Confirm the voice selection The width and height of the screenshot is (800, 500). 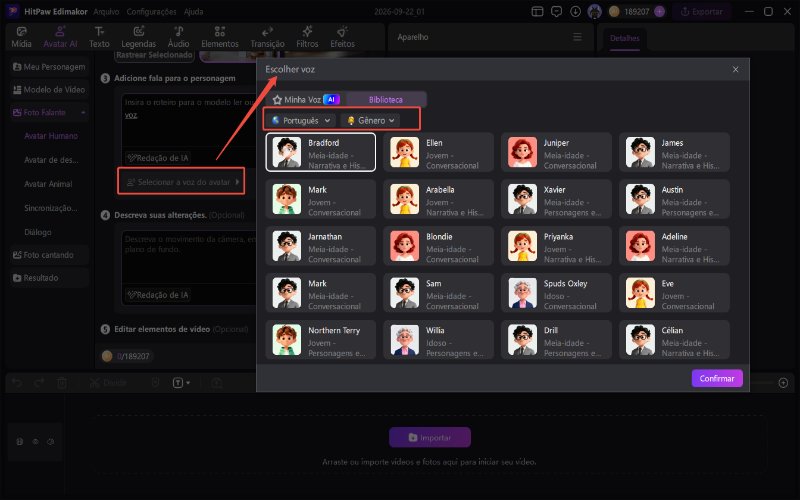717,378
